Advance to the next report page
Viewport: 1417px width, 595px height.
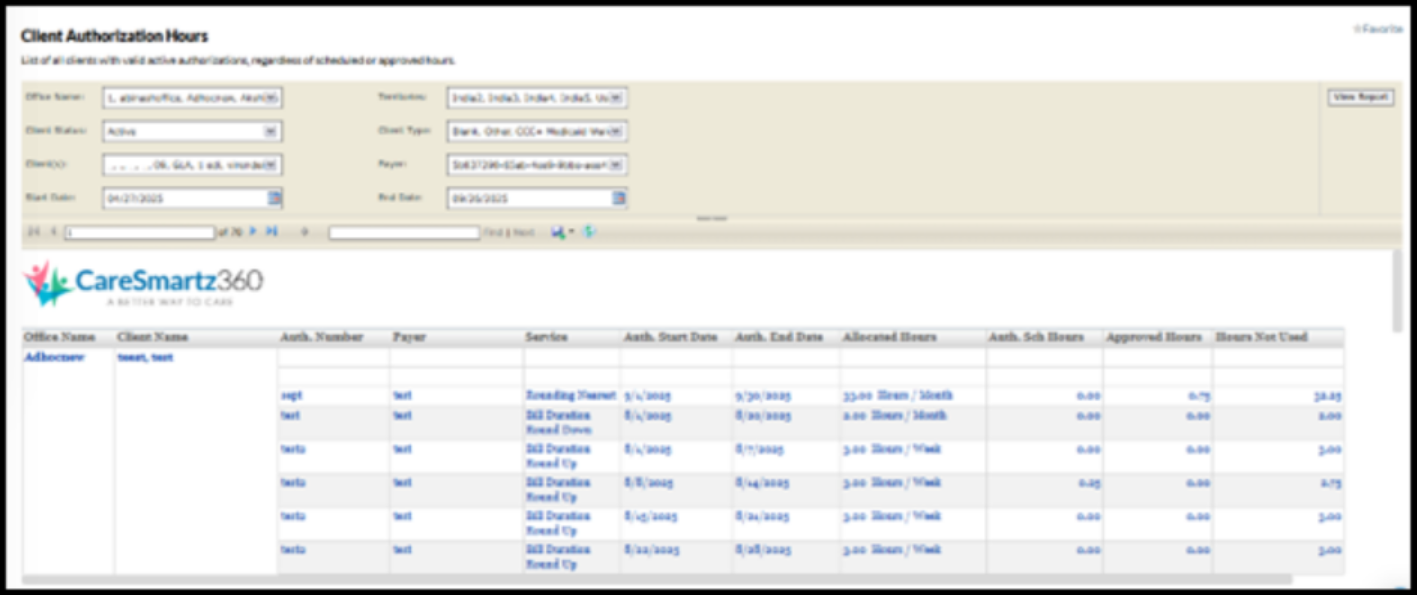coord(252,232)
